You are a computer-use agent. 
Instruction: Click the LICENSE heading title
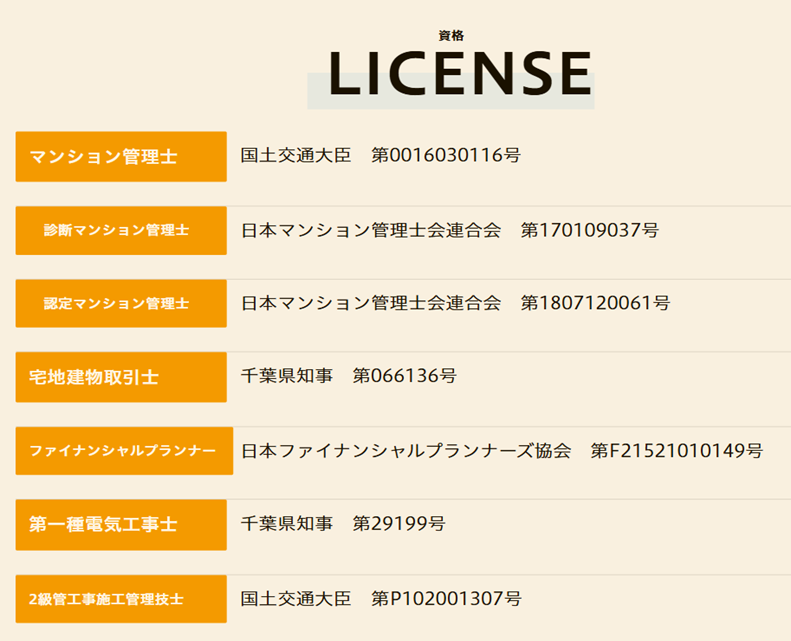(460, 74)
